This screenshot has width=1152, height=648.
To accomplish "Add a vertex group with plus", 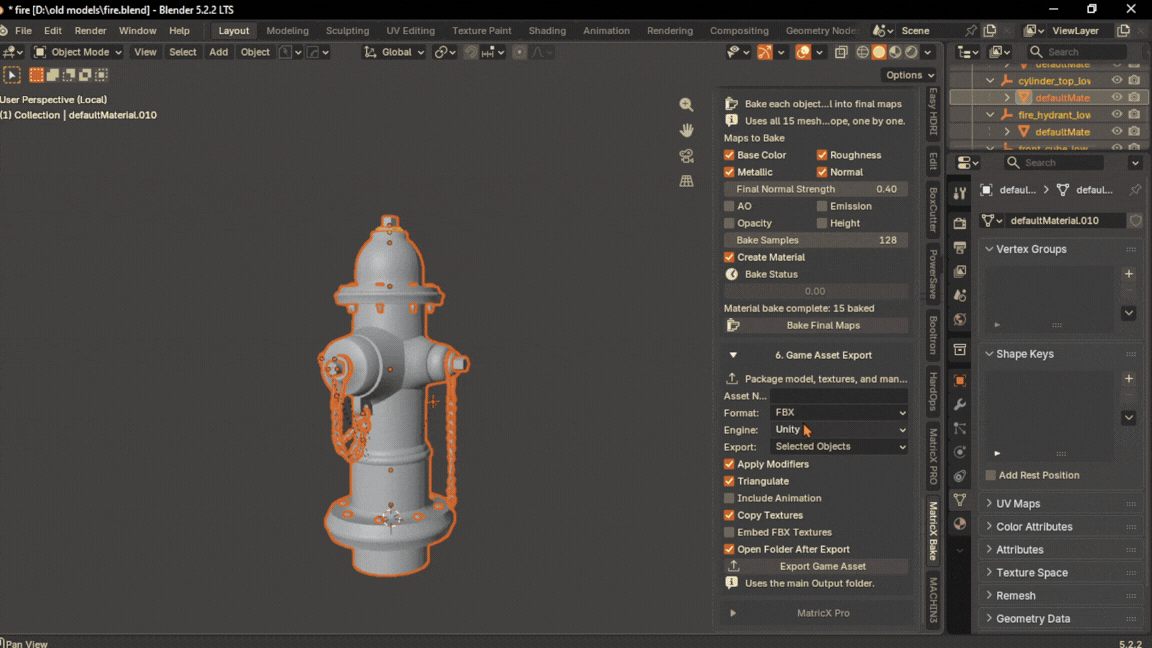I will (1128, 274).
